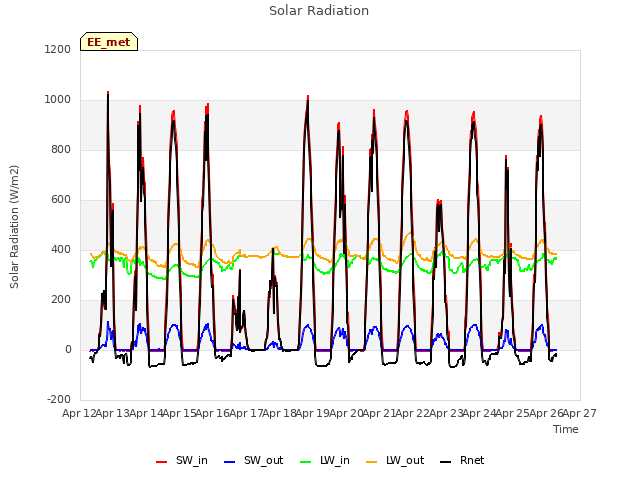The height and width of the screenshot is (480, 640).
Task: Click the 1200 y-axis tick label
Action: [x=58, y=49]
